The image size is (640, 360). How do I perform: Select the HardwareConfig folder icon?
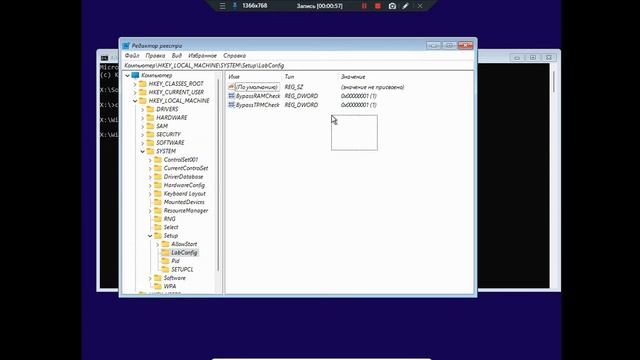point(158,185)
